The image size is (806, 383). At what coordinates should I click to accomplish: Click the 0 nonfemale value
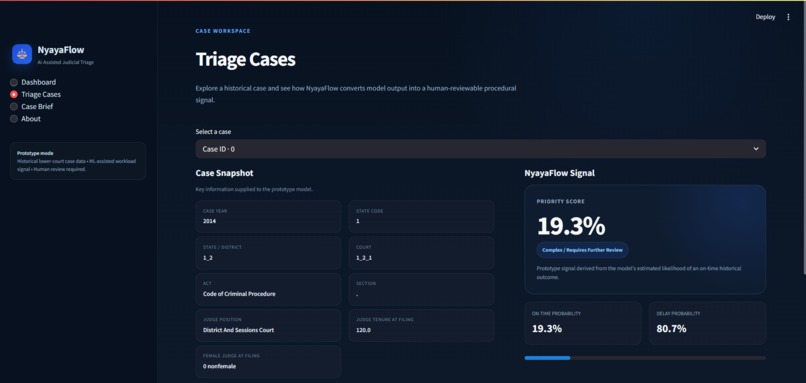[x=219, y=367]
